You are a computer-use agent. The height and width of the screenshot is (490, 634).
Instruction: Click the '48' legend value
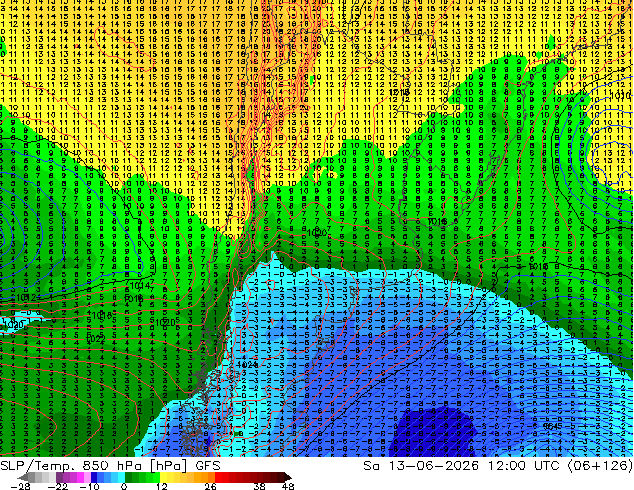pyautogui.click(x=288, y=486)
